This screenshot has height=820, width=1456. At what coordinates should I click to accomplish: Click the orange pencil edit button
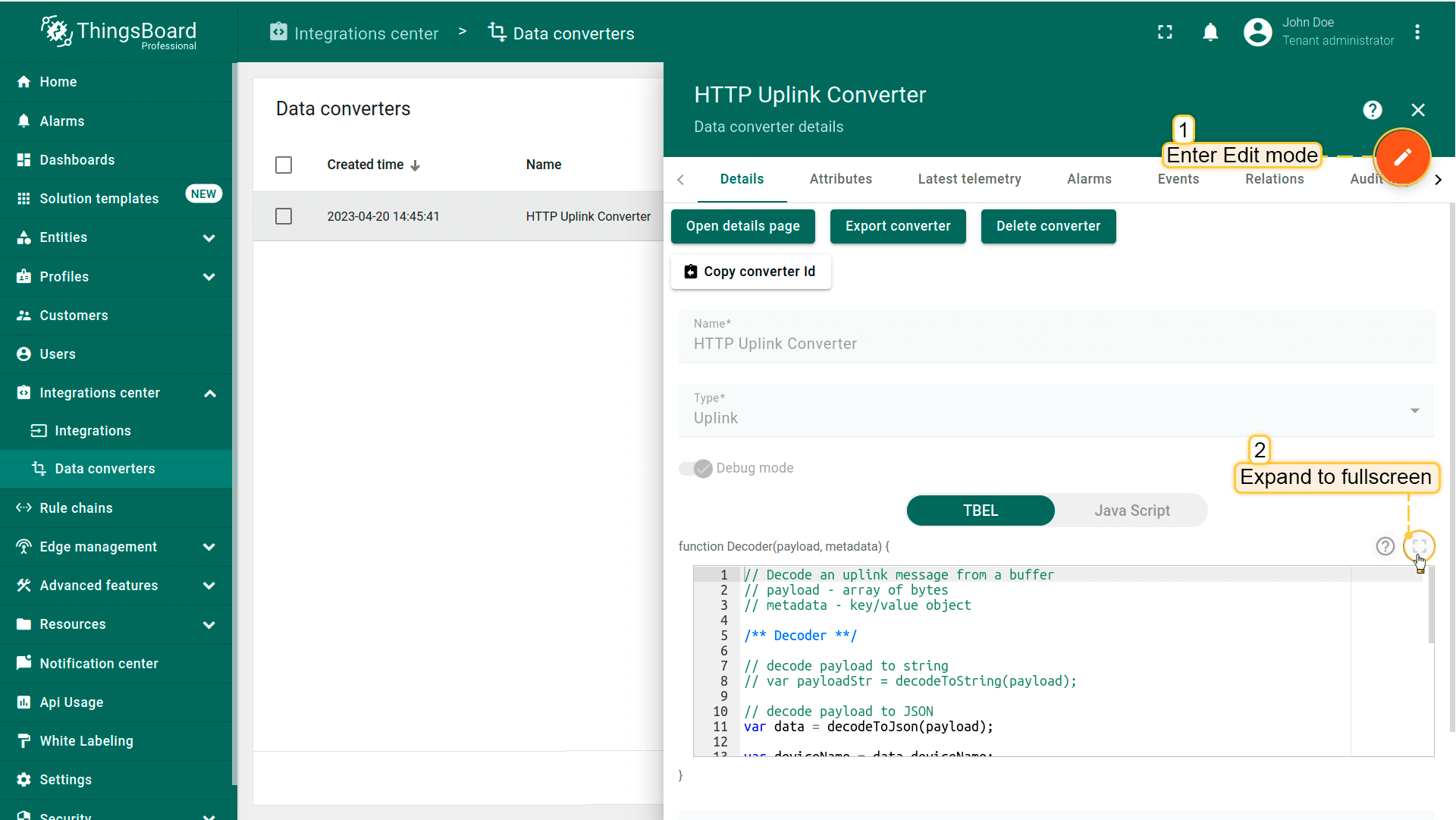tap(1401, 157)
